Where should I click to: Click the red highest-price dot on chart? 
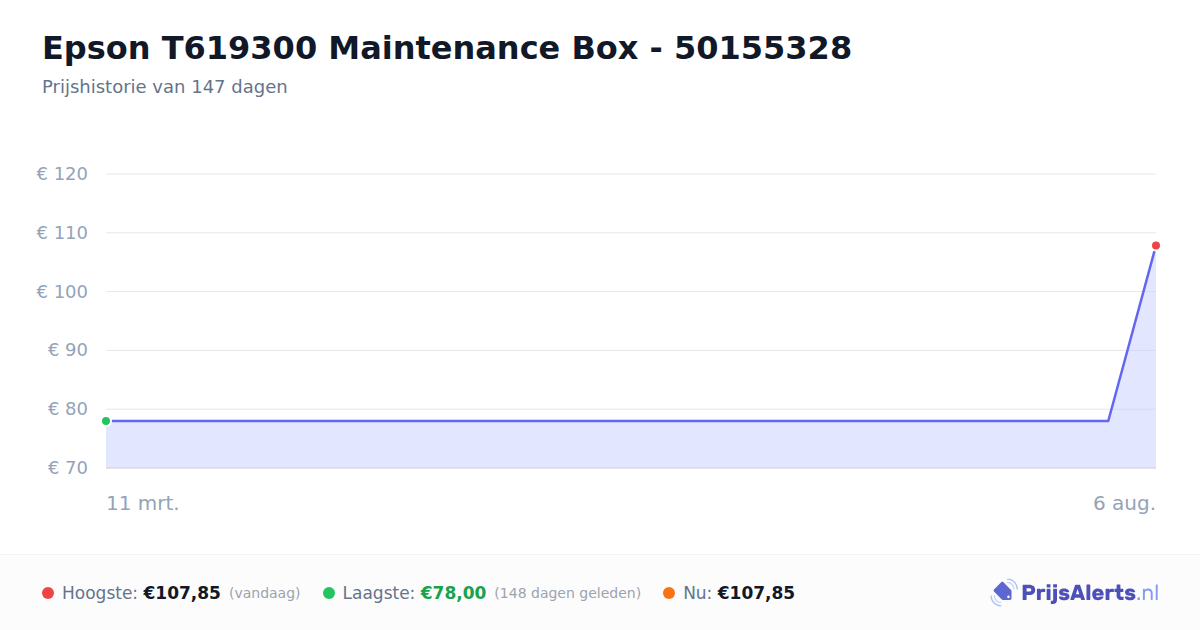1155,245
